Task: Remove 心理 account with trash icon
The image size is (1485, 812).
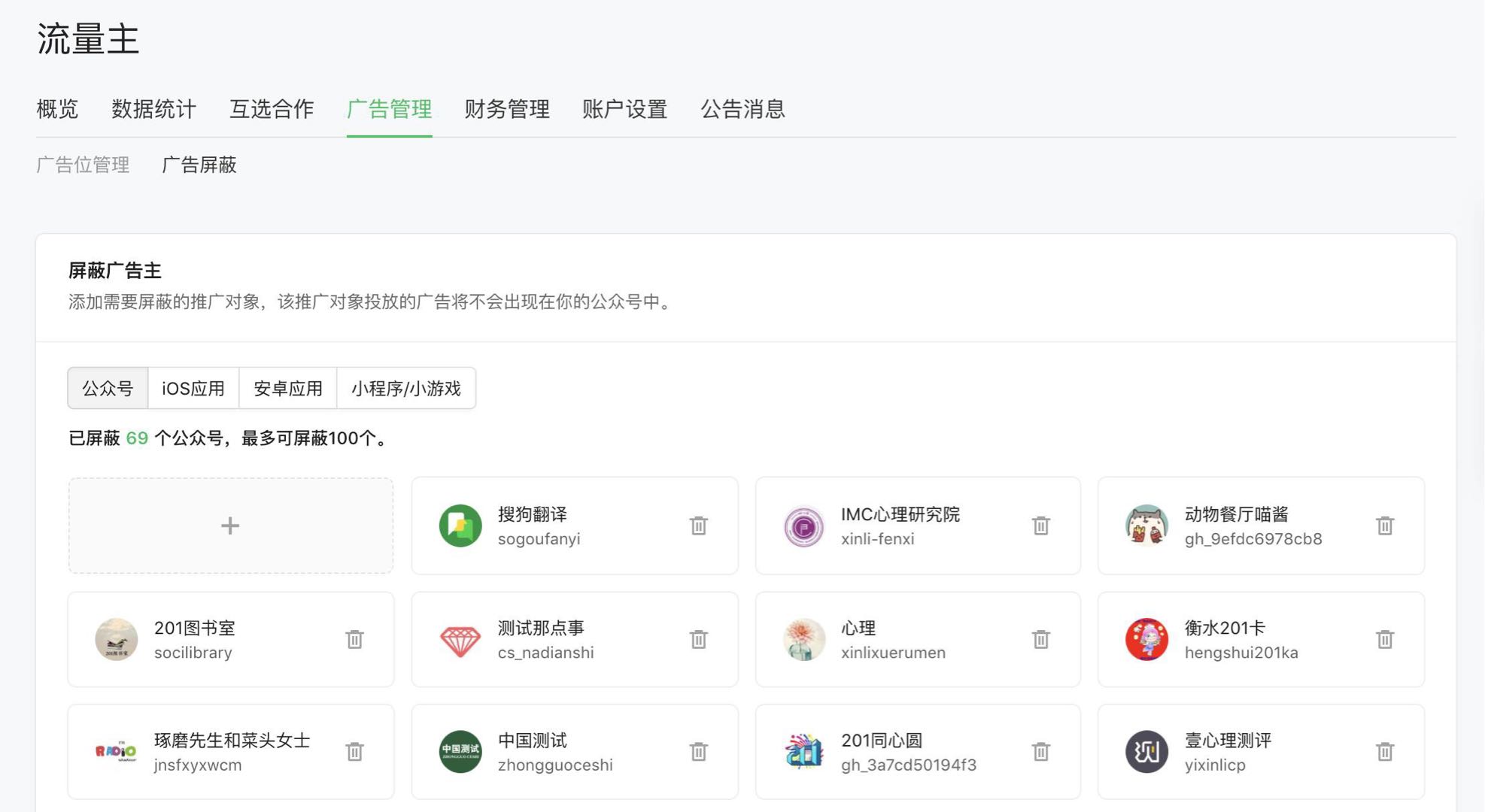Action: [1042, 639]
